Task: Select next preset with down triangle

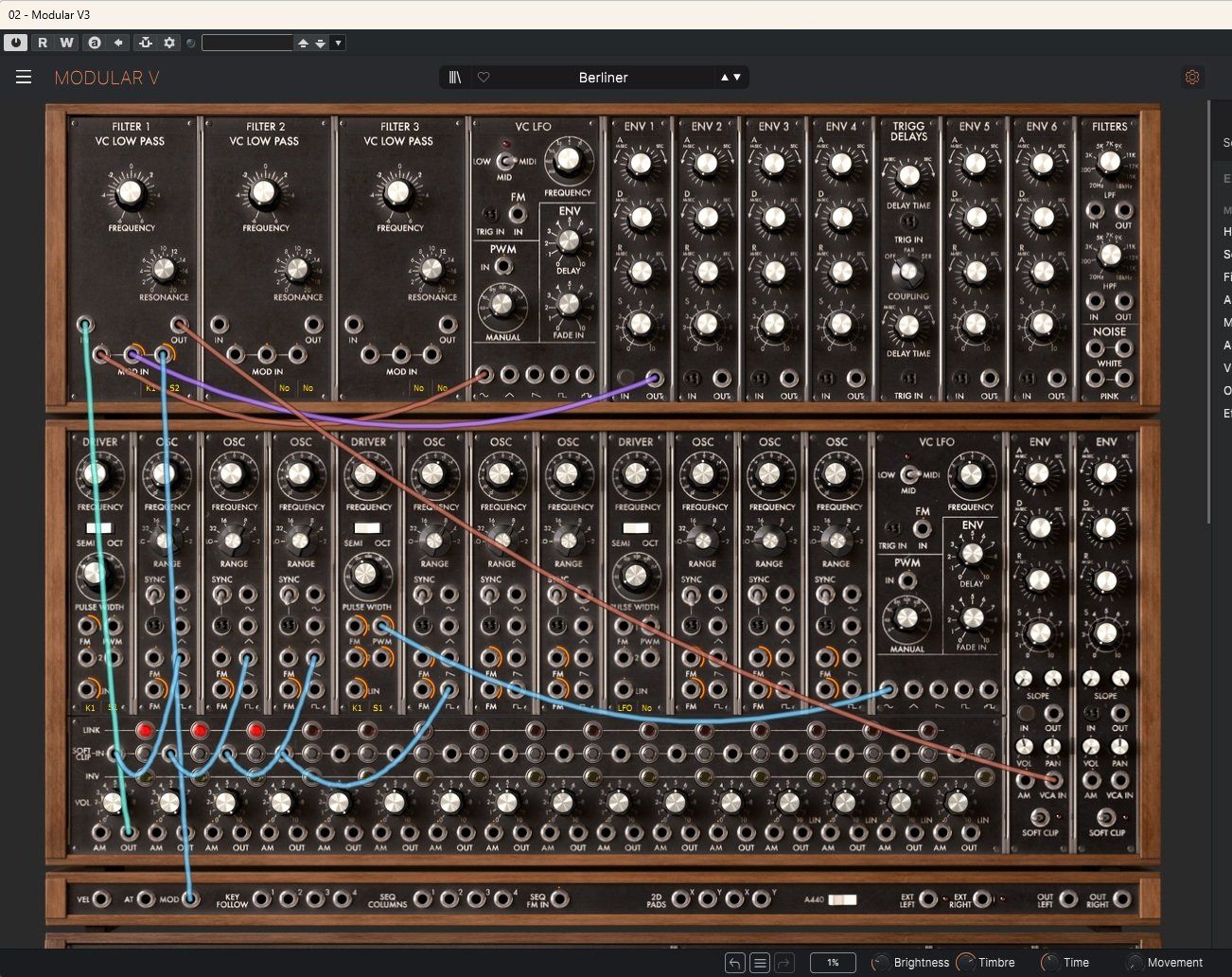Action: (x=737, y=78)
